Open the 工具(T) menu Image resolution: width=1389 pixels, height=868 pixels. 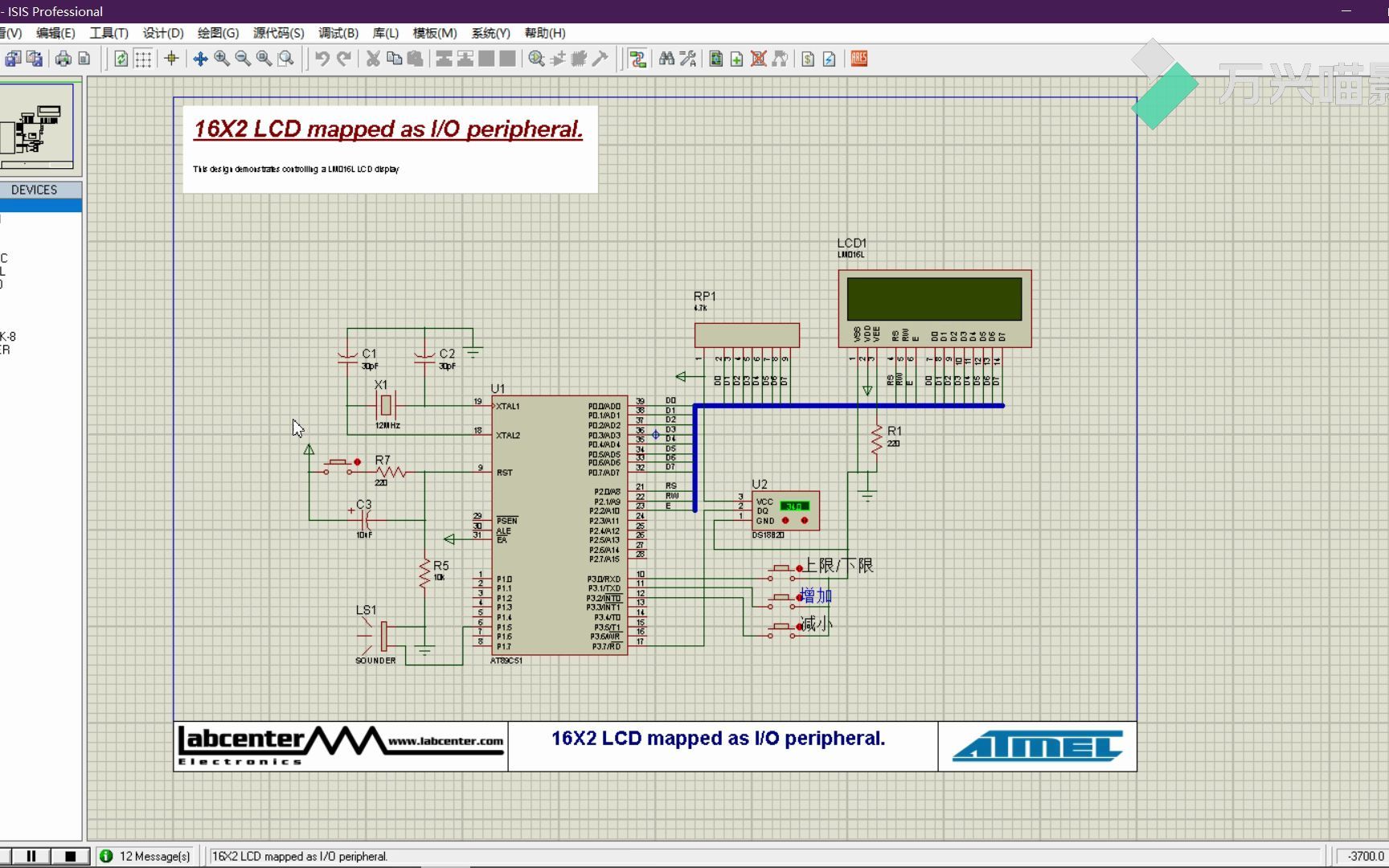coord(109,33)
